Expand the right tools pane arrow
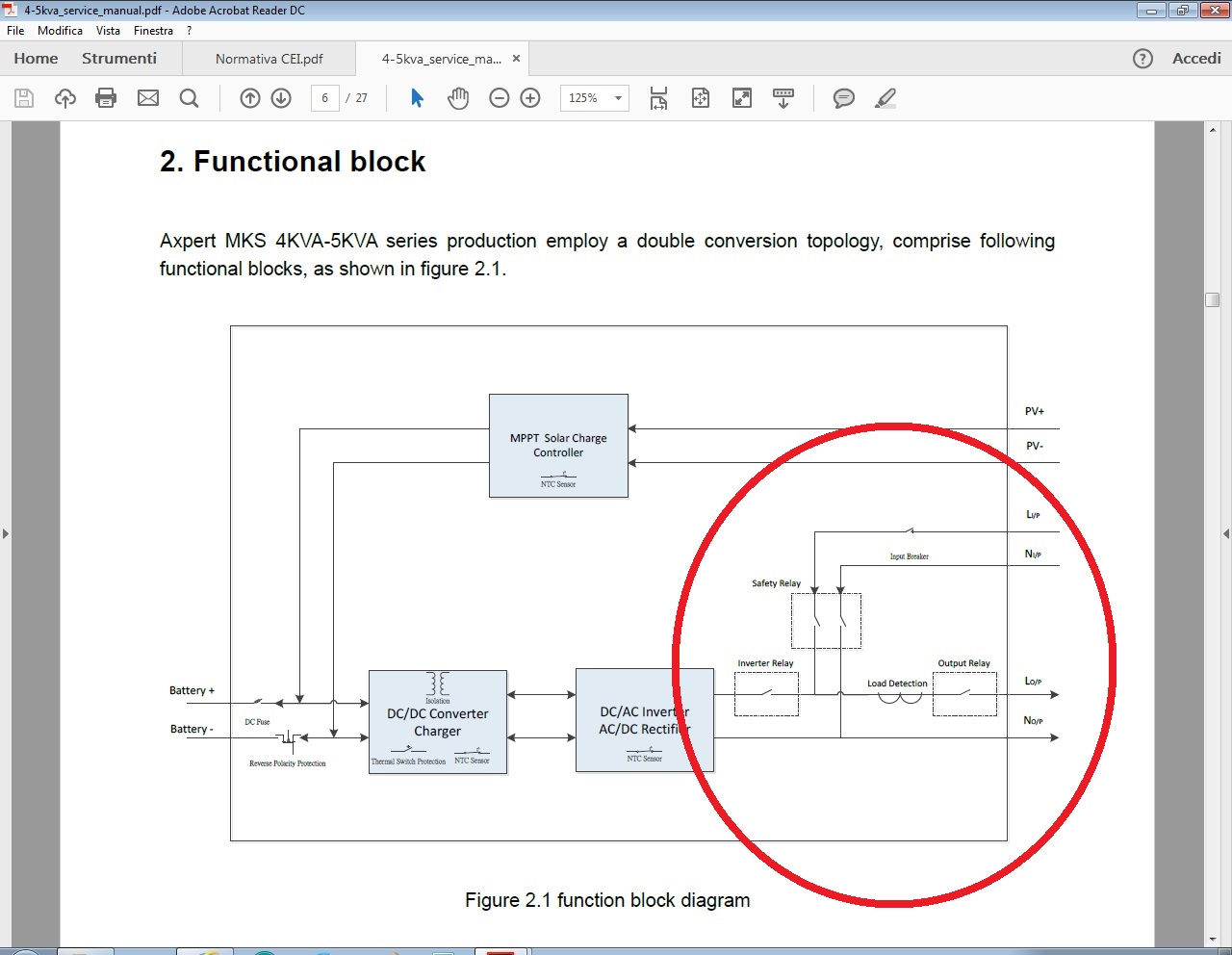The image size is (1232, 955). 1226,533
